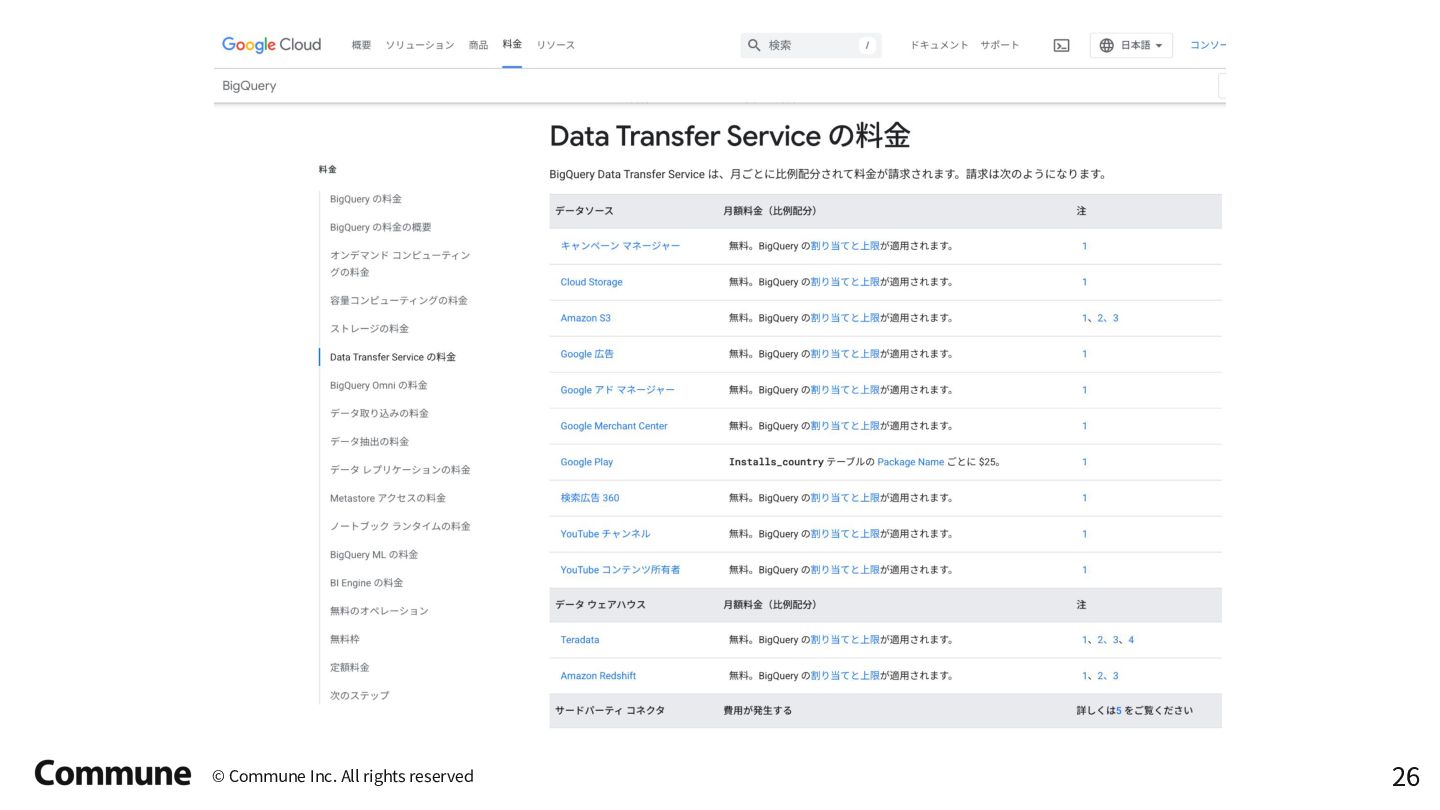1440x810 pixels.
Task: Open the 日本語 language dropdown
Action: [x=1131, y=45]
